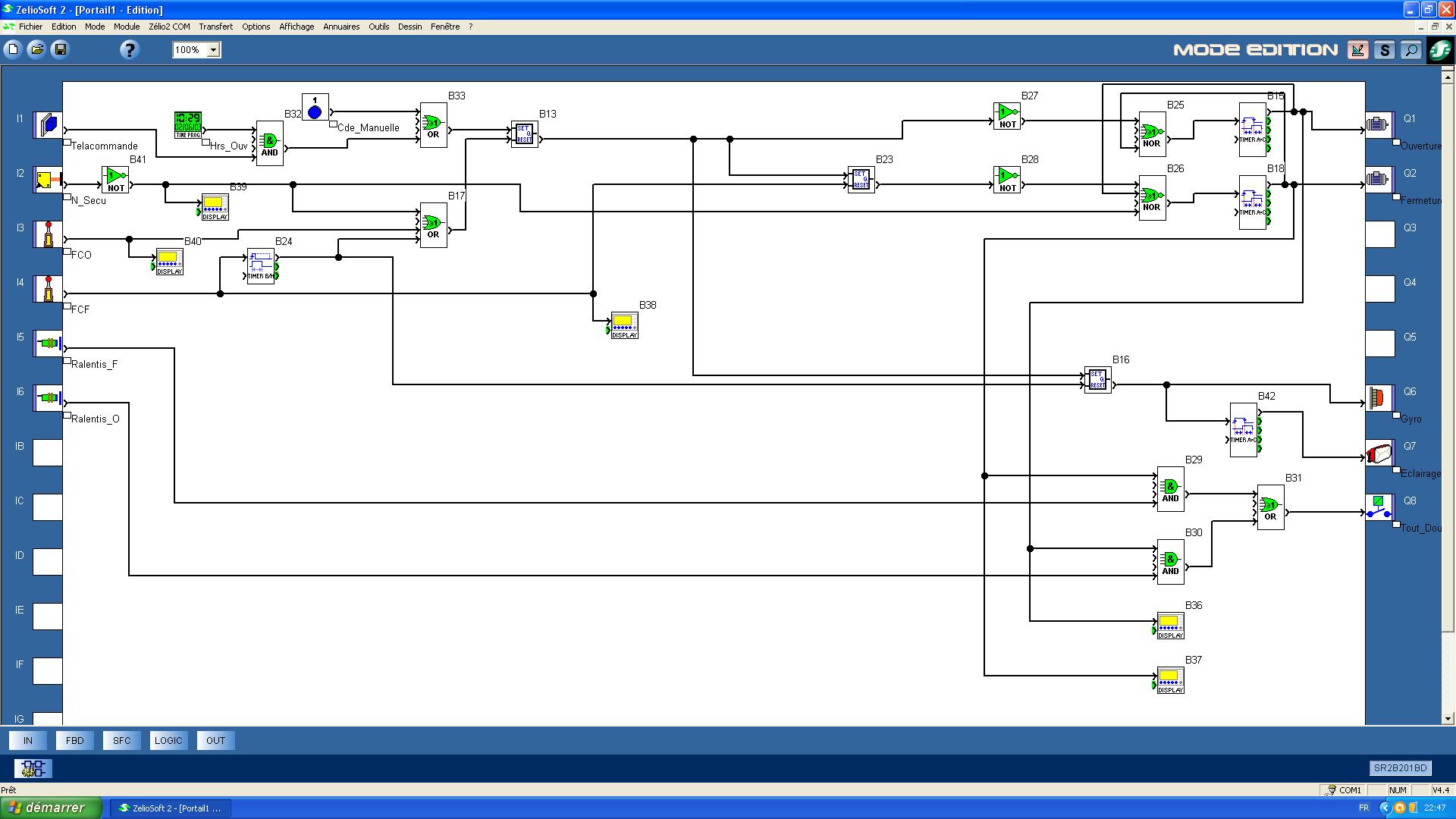Select the B24 TIMER B/H block

point(261,266)
